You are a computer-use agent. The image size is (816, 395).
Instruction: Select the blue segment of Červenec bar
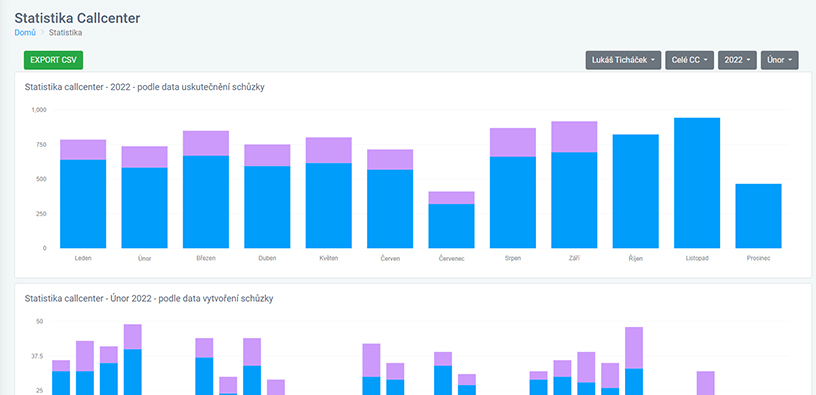point(451,226)
